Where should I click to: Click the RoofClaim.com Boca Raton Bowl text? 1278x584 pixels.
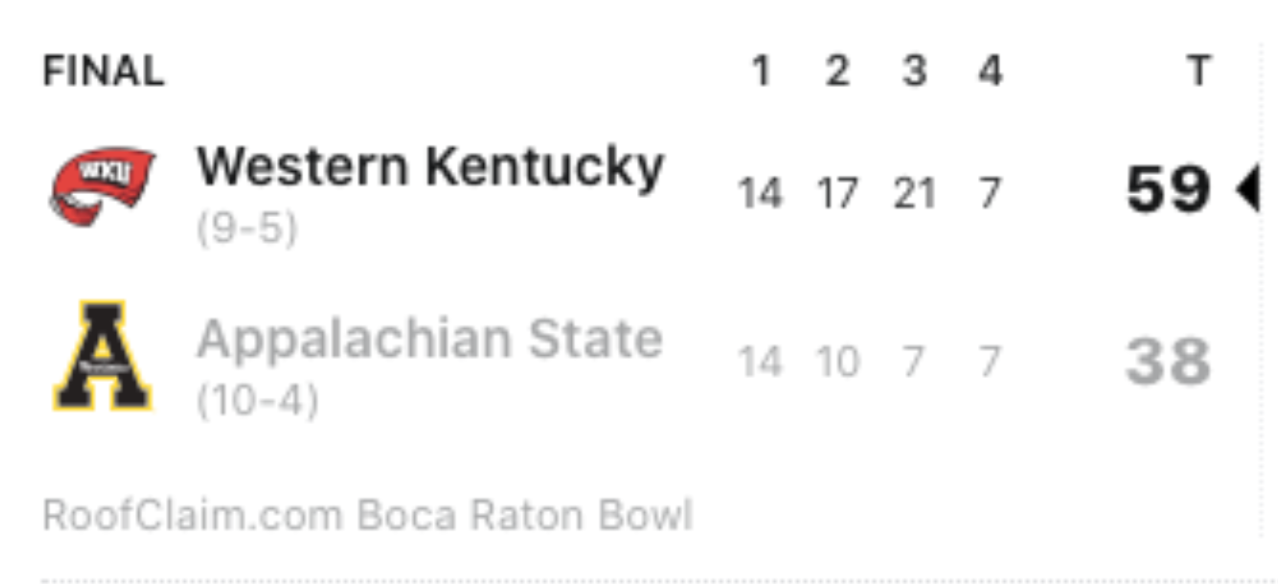pos(367,516)
